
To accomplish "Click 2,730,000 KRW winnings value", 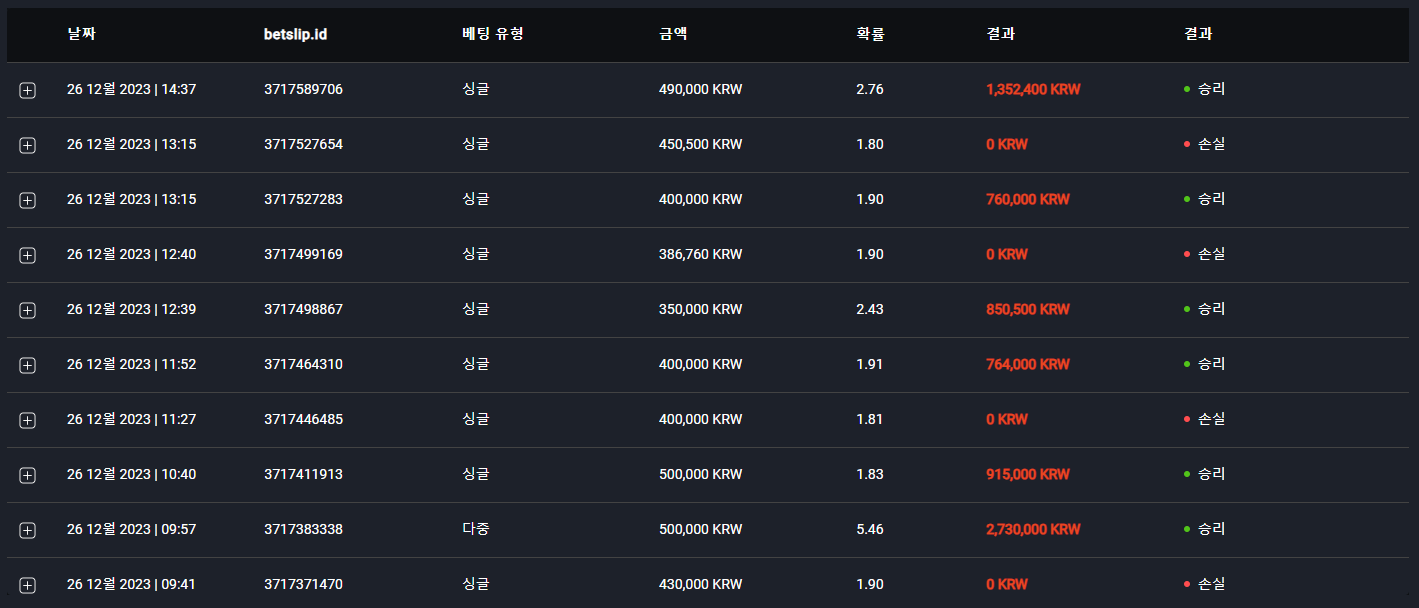I will click(1033, 529).
